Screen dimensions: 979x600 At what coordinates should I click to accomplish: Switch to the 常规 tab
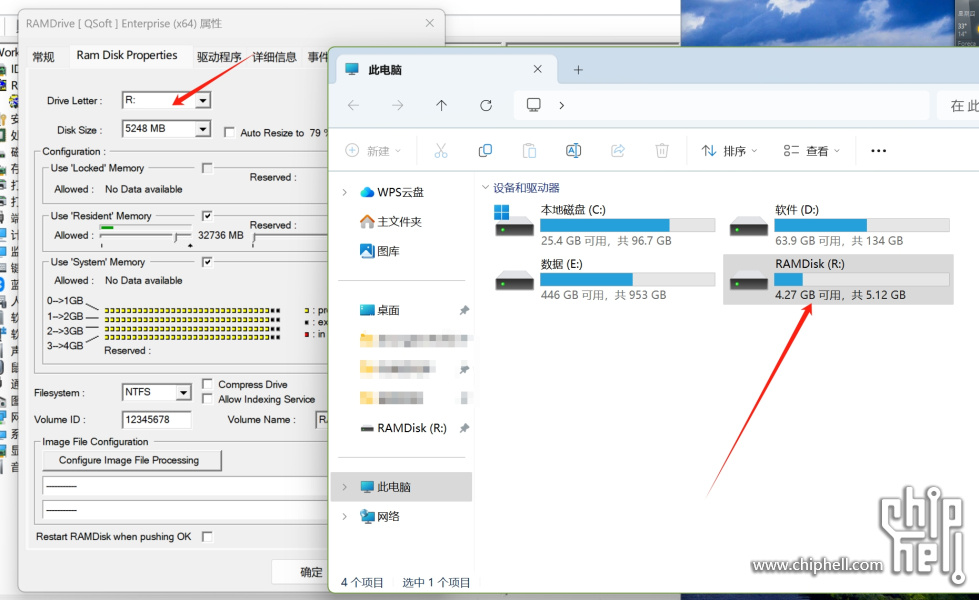(43, 57)
